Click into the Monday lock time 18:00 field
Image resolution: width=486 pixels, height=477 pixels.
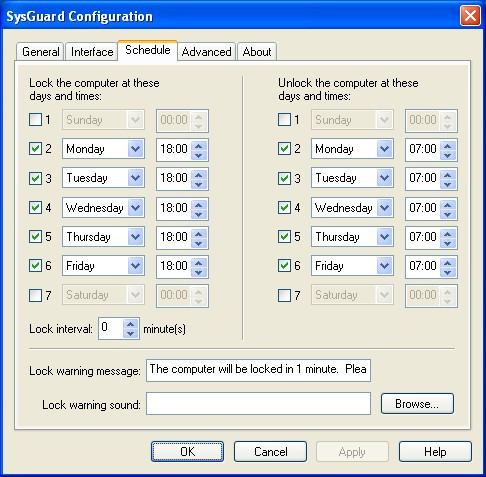[x=174, y=149]
